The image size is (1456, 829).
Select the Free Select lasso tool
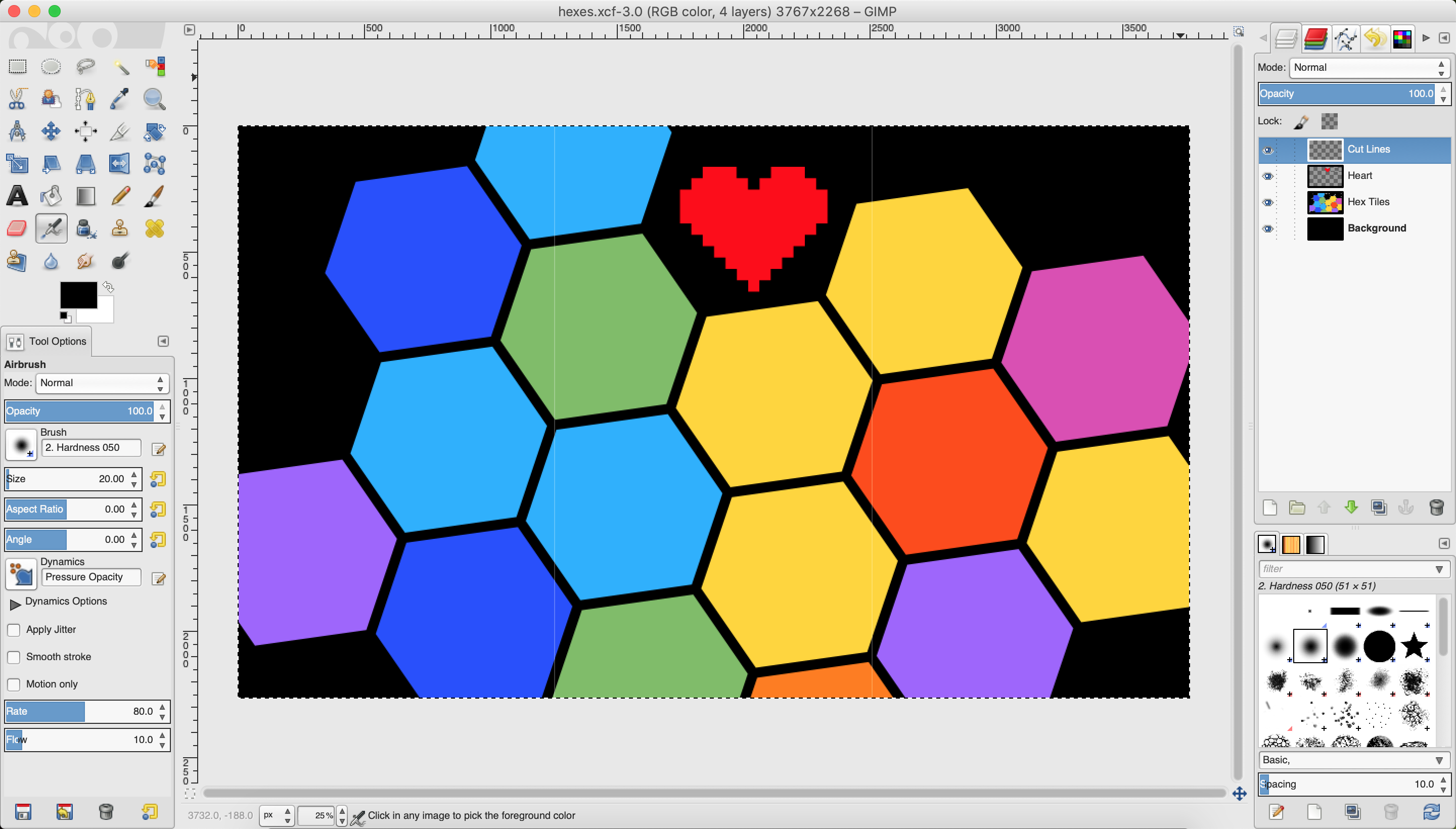85,67
